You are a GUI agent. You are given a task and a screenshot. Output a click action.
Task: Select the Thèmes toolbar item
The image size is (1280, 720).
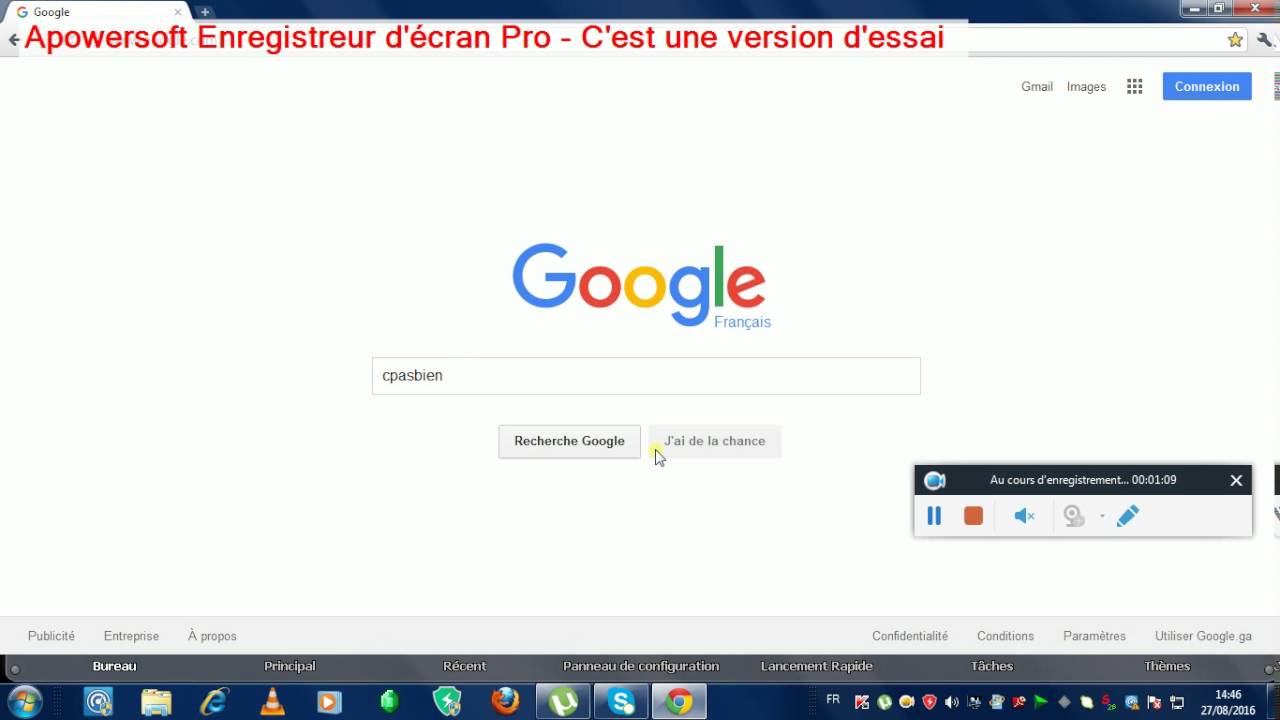1167,666
